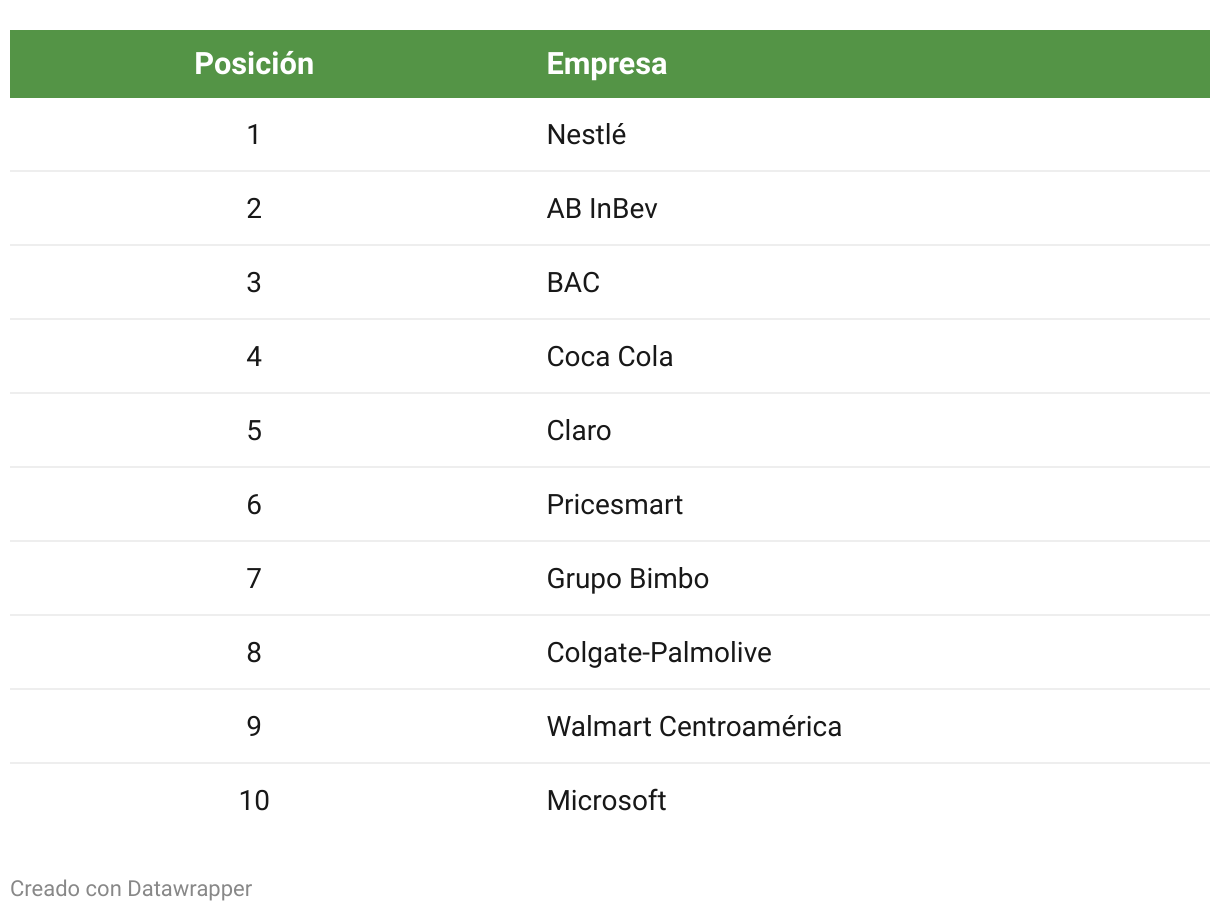Select position number 1 cell
Screen dimensions: 1220x912
tap(254, 135)
